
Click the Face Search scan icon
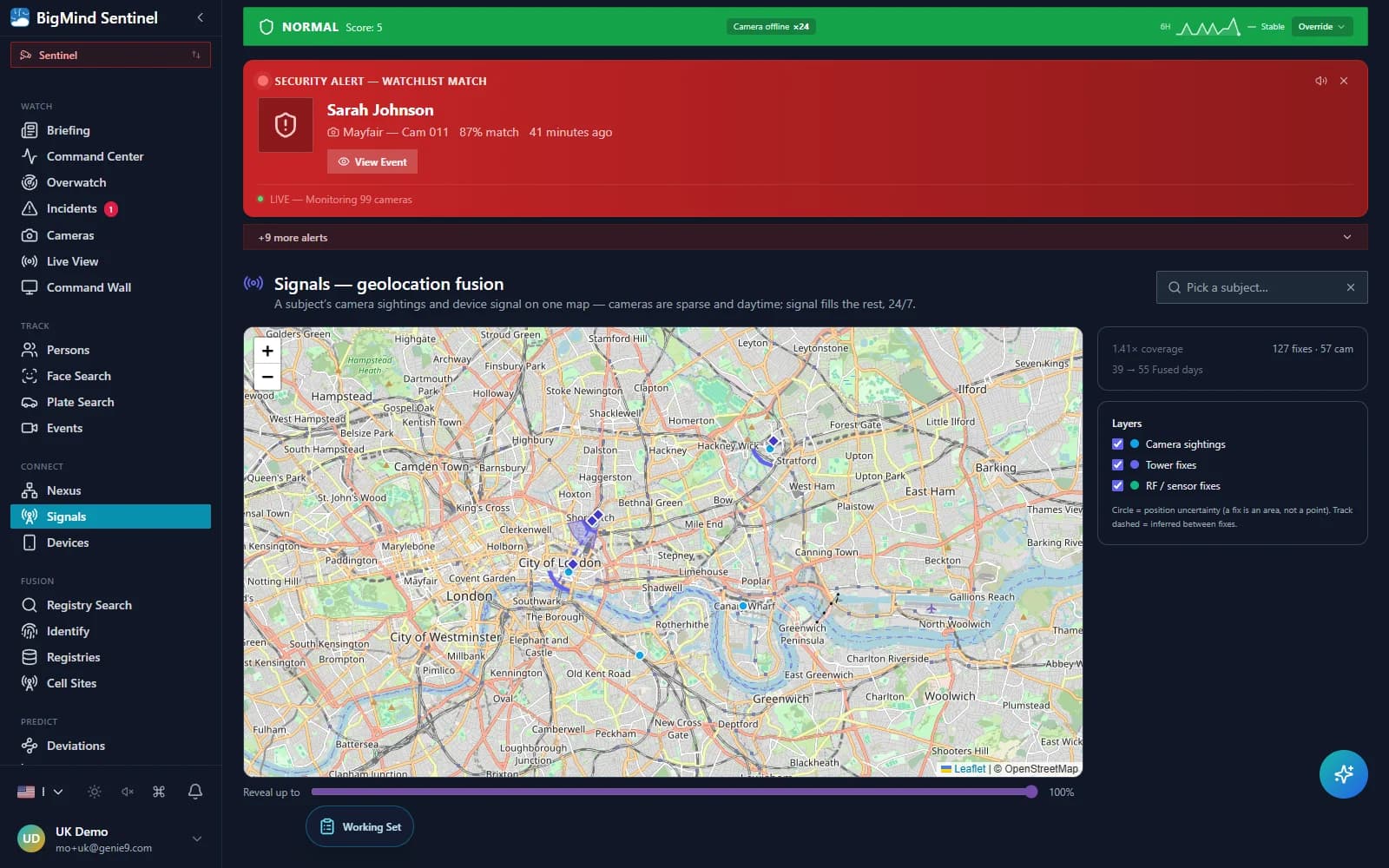tap(30, 376)
